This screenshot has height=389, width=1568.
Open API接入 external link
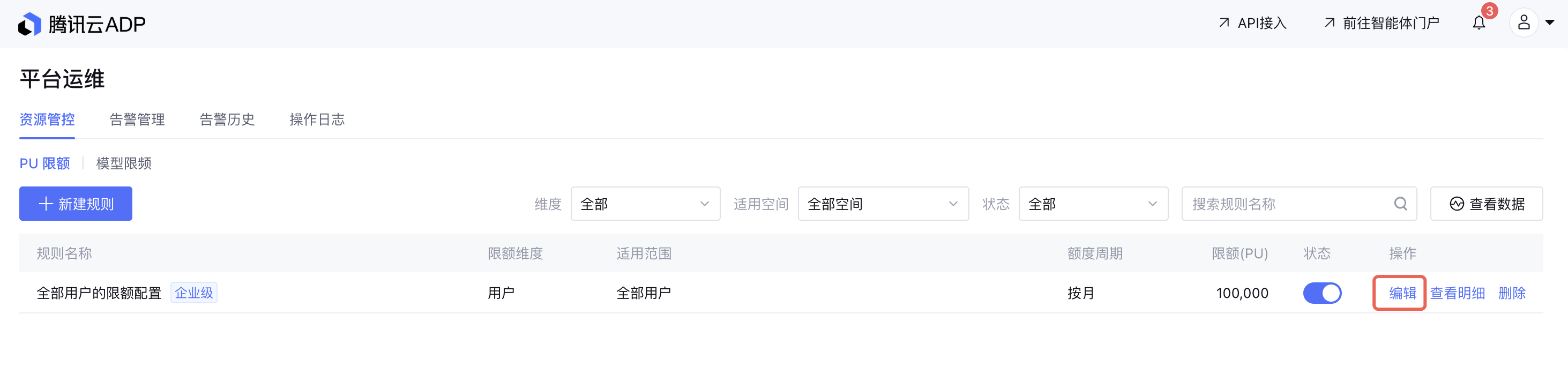[1253, 23]
